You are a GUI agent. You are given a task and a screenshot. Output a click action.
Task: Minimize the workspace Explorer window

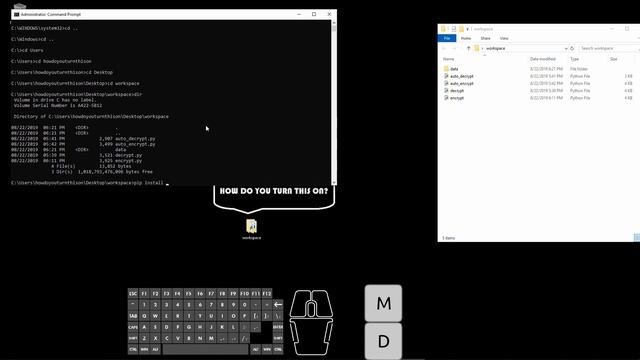(612, 29)
